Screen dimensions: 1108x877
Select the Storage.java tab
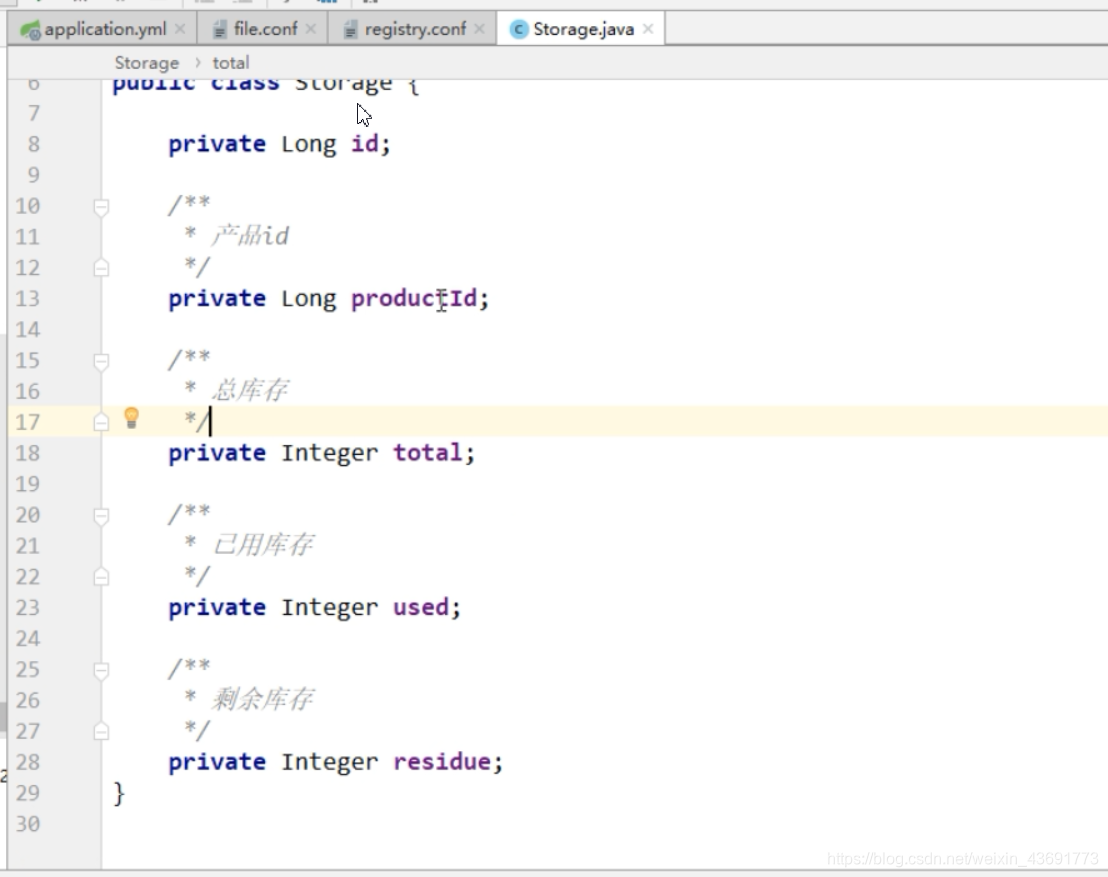point(583,29)
